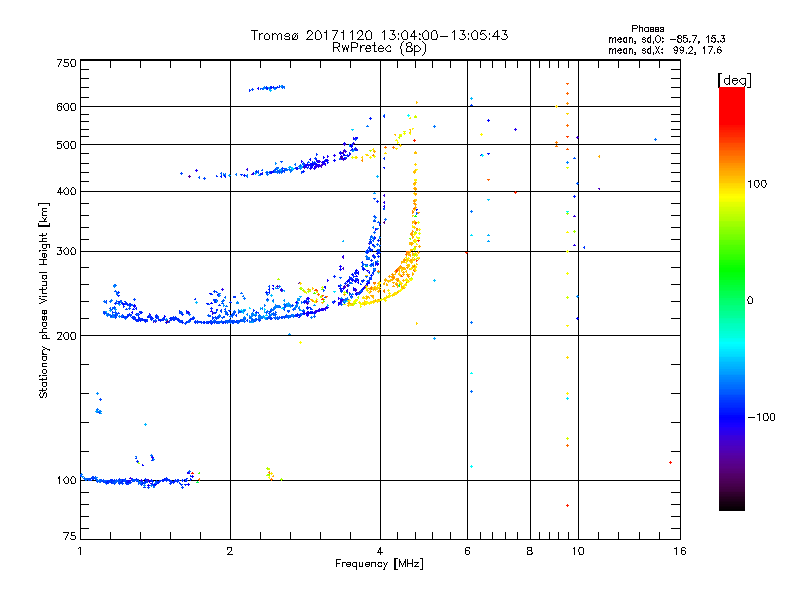This screenshot has height=600, width=800.
Task: Click y-axis label 300
Action: point(67,251)
